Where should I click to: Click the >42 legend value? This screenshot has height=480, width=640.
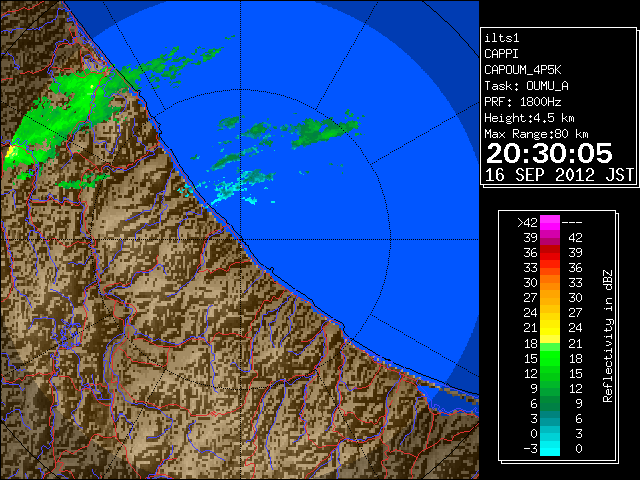coord(527,223)
